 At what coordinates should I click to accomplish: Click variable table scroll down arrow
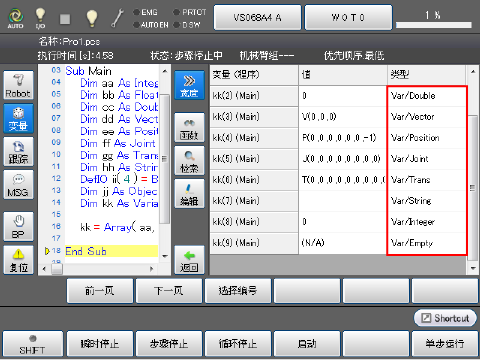pyautogui.click(x=473, y=268)
